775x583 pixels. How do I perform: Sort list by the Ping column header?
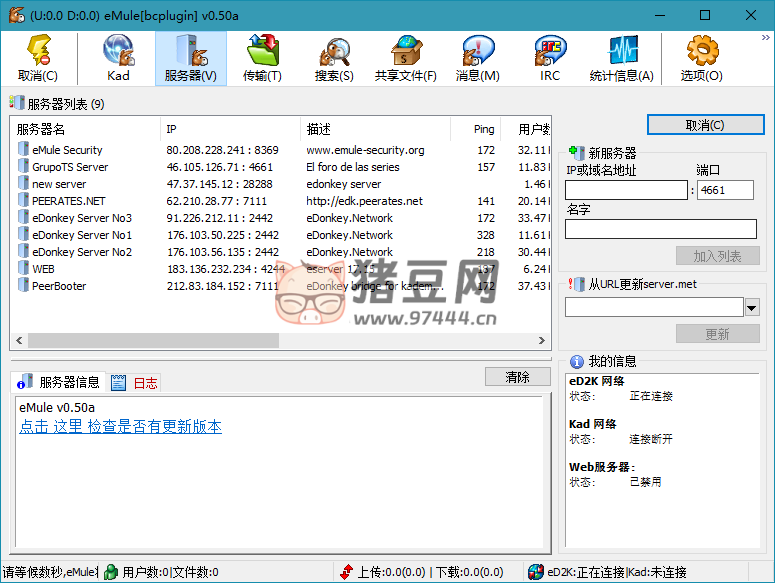[x=484, y=129]
